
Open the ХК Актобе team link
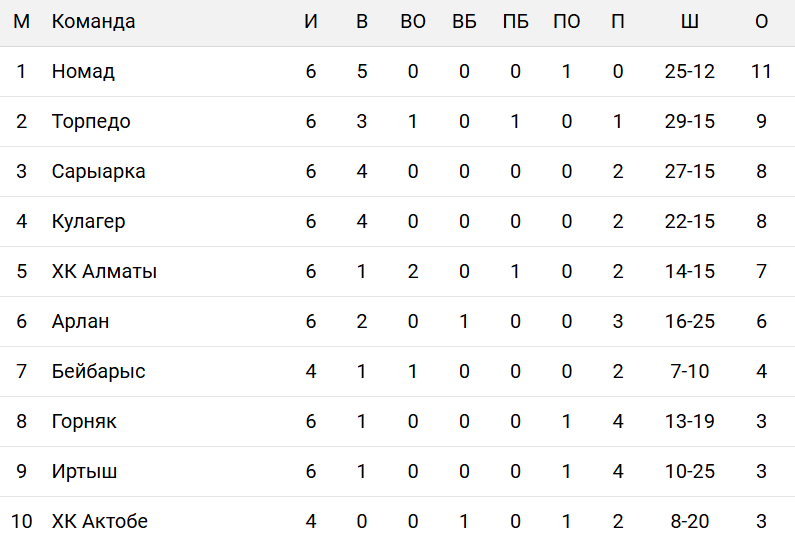(x=99, y=522)
